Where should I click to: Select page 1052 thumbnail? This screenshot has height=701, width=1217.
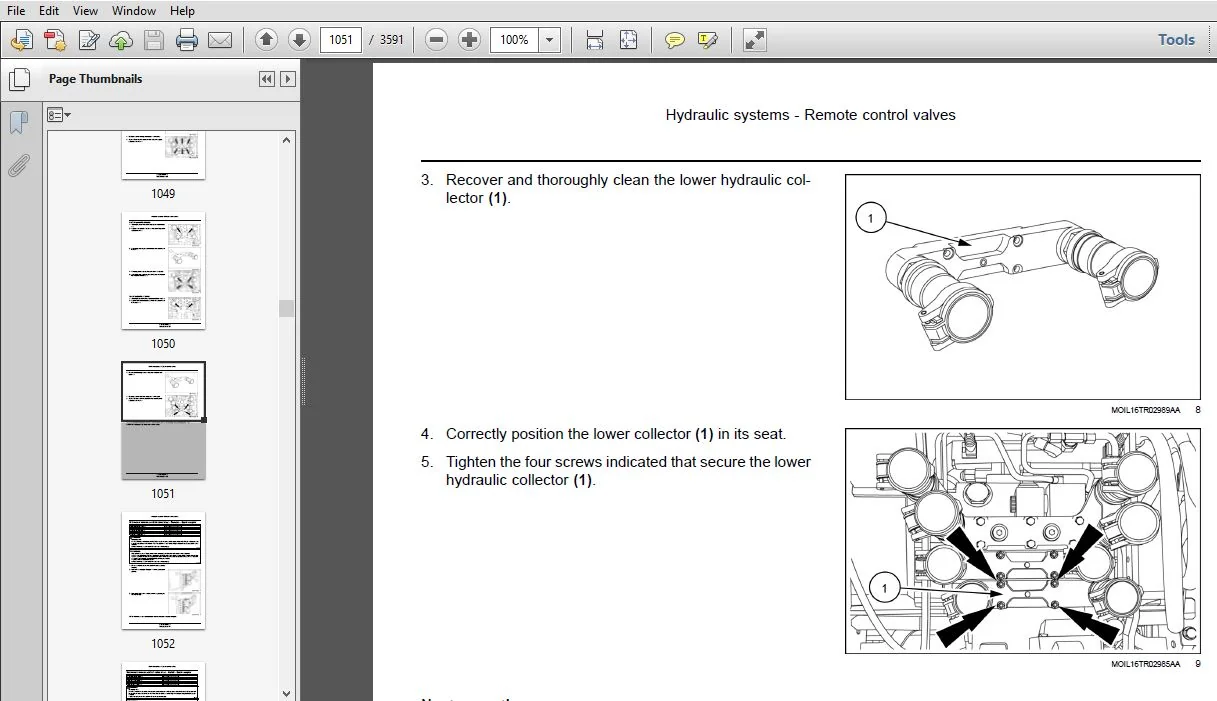tap(163, 570)
